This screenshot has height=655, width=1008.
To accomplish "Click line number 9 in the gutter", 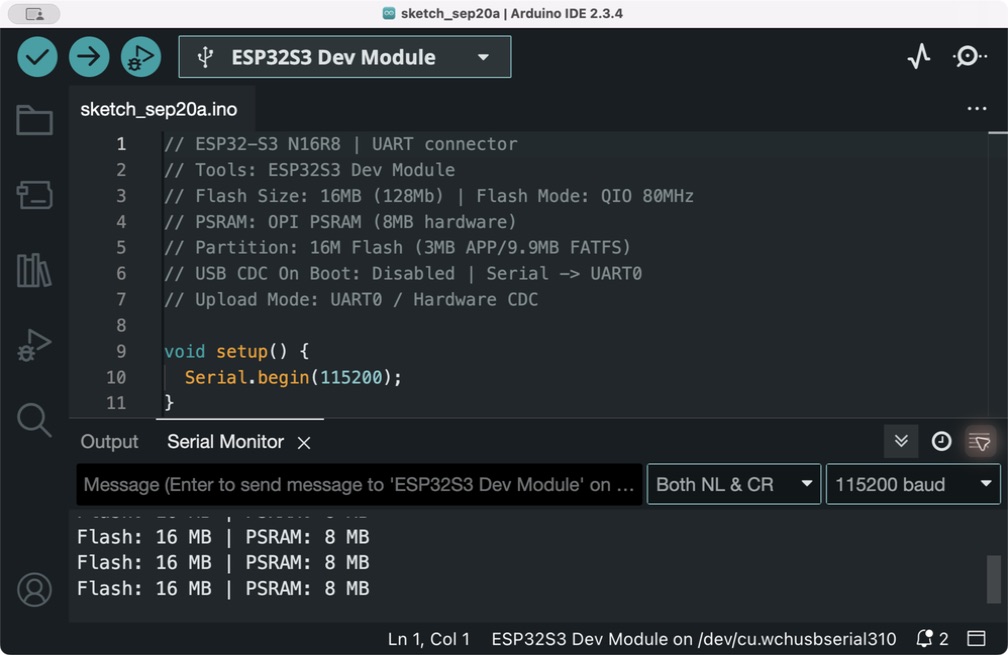I will (121, 351).
